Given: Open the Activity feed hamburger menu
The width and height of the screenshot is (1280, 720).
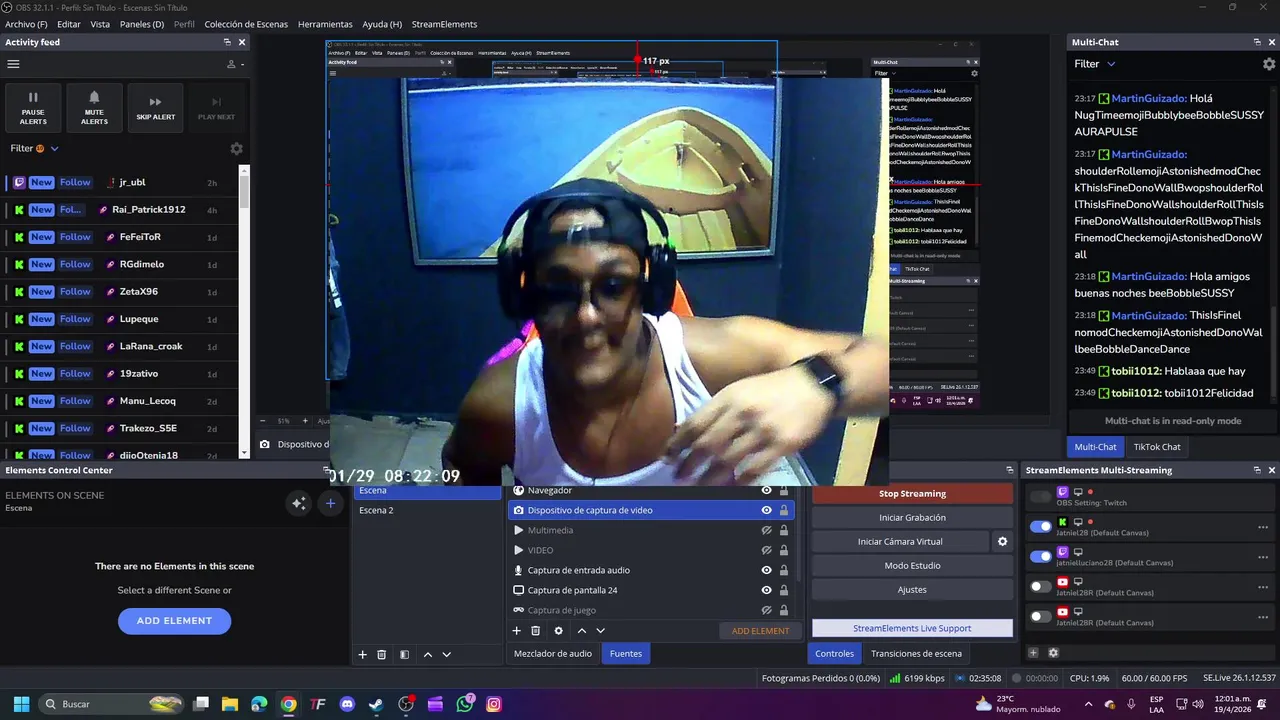Looking at the screenshot, I should coord(13,64).
